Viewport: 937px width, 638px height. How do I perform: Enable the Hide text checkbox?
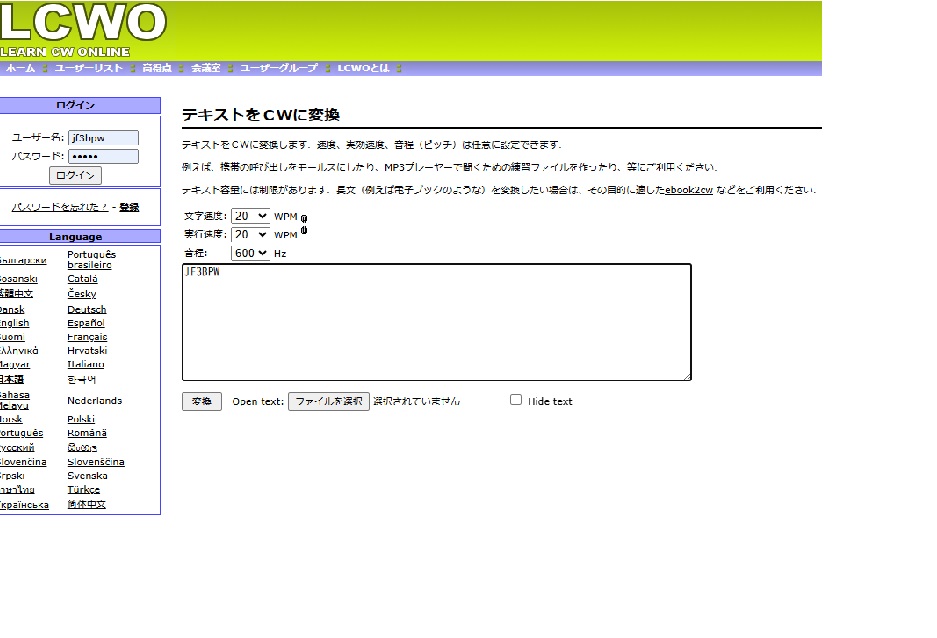click(x=516, y=400)
